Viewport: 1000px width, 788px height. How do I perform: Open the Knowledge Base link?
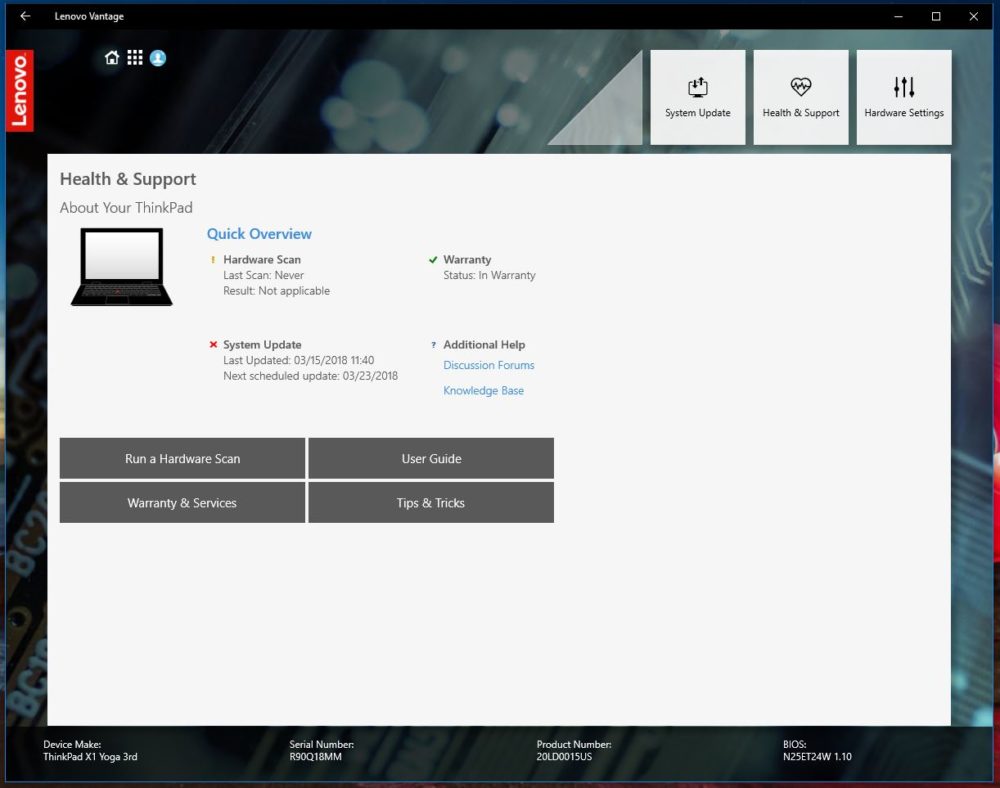[x=483, y=391]
